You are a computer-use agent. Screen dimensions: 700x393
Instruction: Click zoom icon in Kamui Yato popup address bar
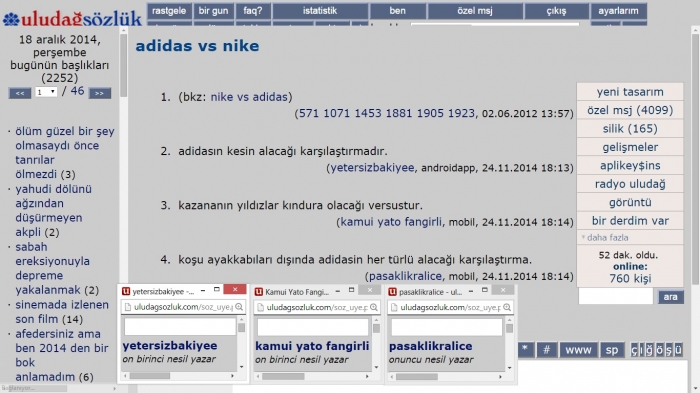(374, 307)
